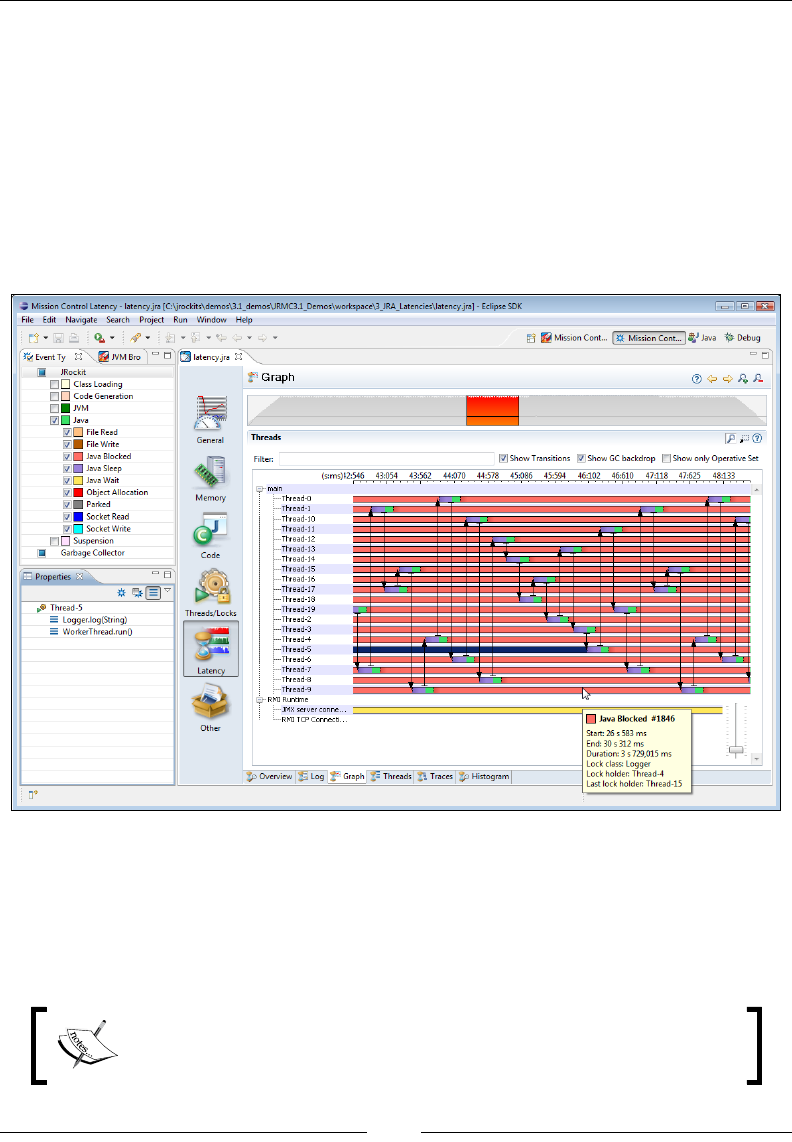Check the Code Generation checkbox
Image resolution: width=792 pixels, height=1142 pixels.
coord(54,397)
